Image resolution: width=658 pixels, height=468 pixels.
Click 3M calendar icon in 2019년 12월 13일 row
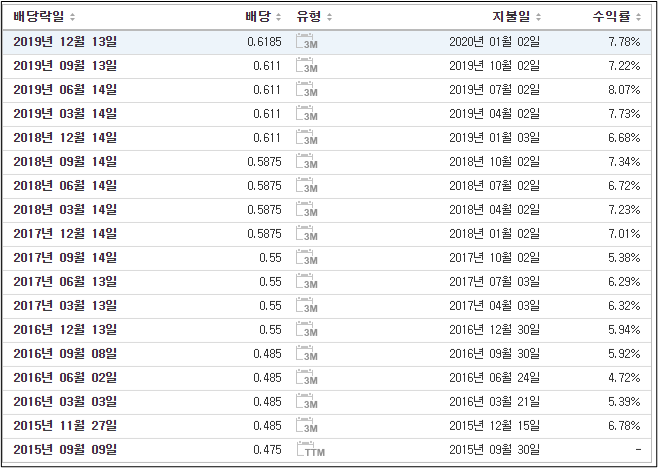coord(306,42)
